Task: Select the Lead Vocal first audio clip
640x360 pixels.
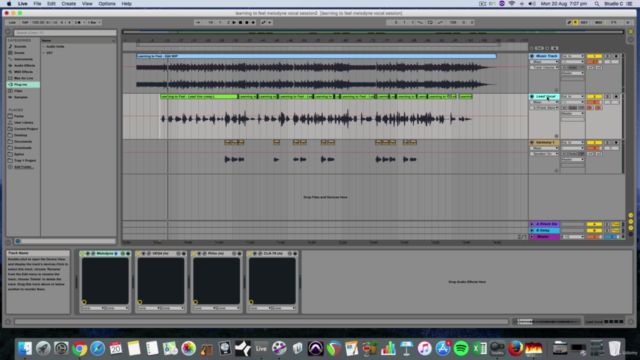Action: pos(199,97)
